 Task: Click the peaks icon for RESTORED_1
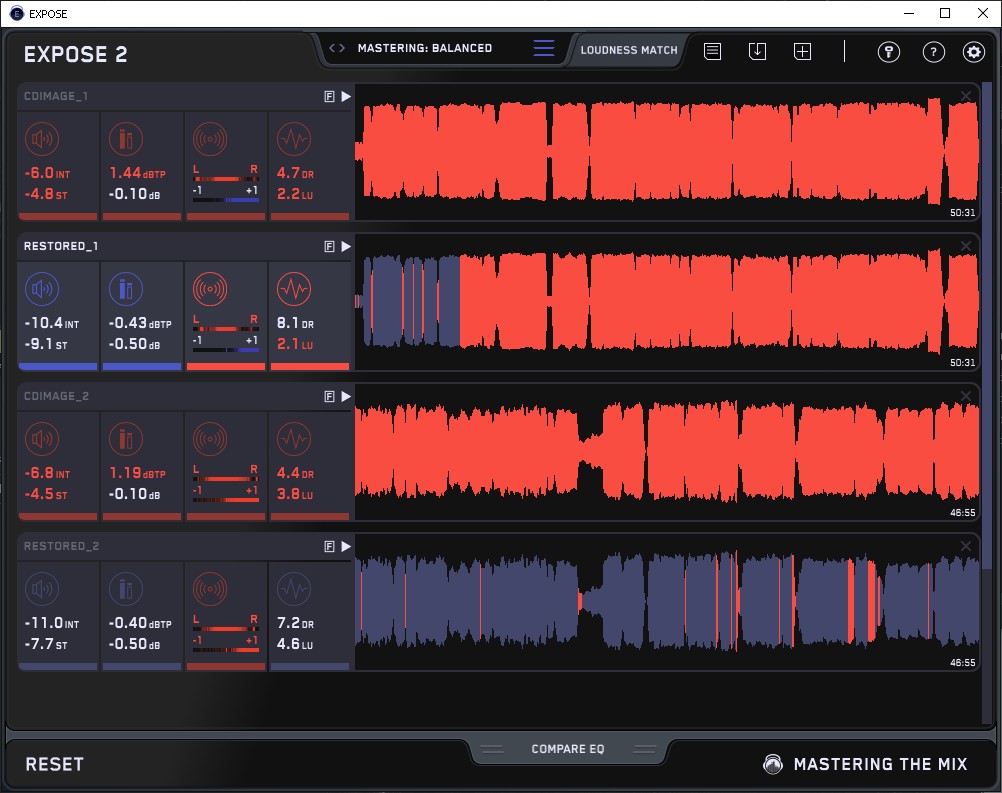(x=126, y=289)
